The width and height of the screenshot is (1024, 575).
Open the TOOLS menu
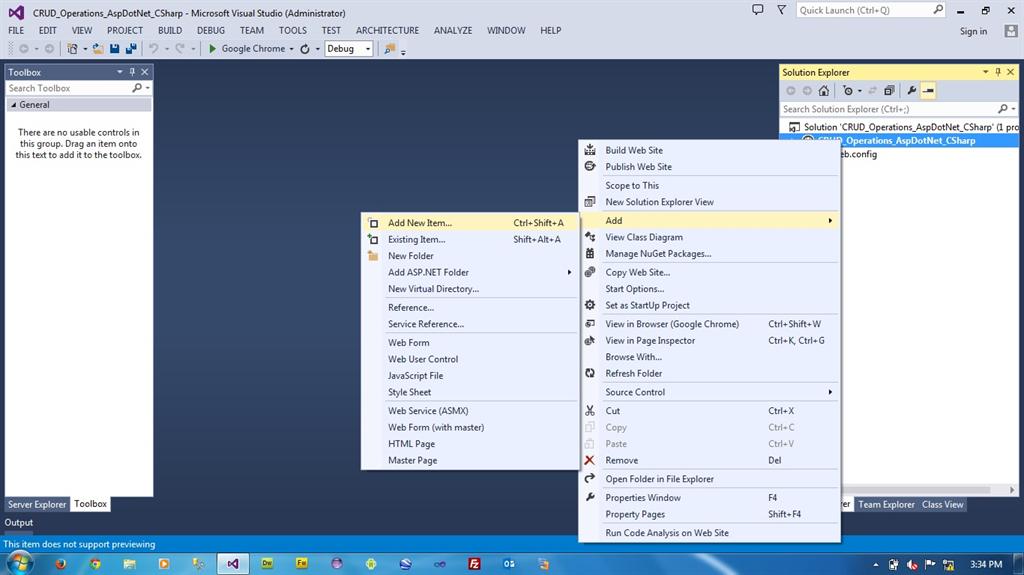293,31
